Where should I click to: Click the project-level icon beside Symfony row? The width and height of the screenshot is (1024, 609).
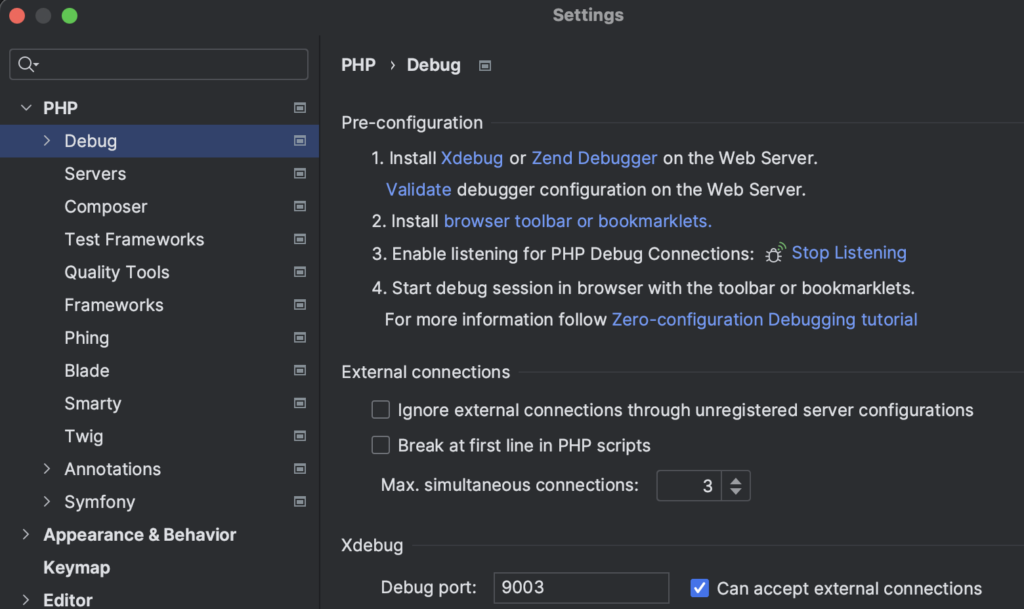pyautogui.click(x=300, y=501)
